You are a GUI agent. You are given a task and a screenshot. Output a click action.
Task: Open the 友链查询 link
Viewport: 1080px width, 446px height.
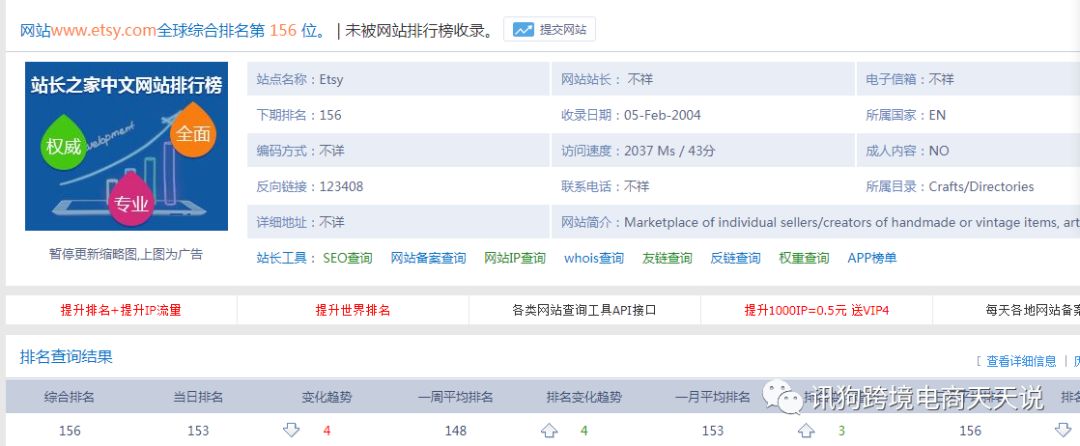click(x=667, y=258)
